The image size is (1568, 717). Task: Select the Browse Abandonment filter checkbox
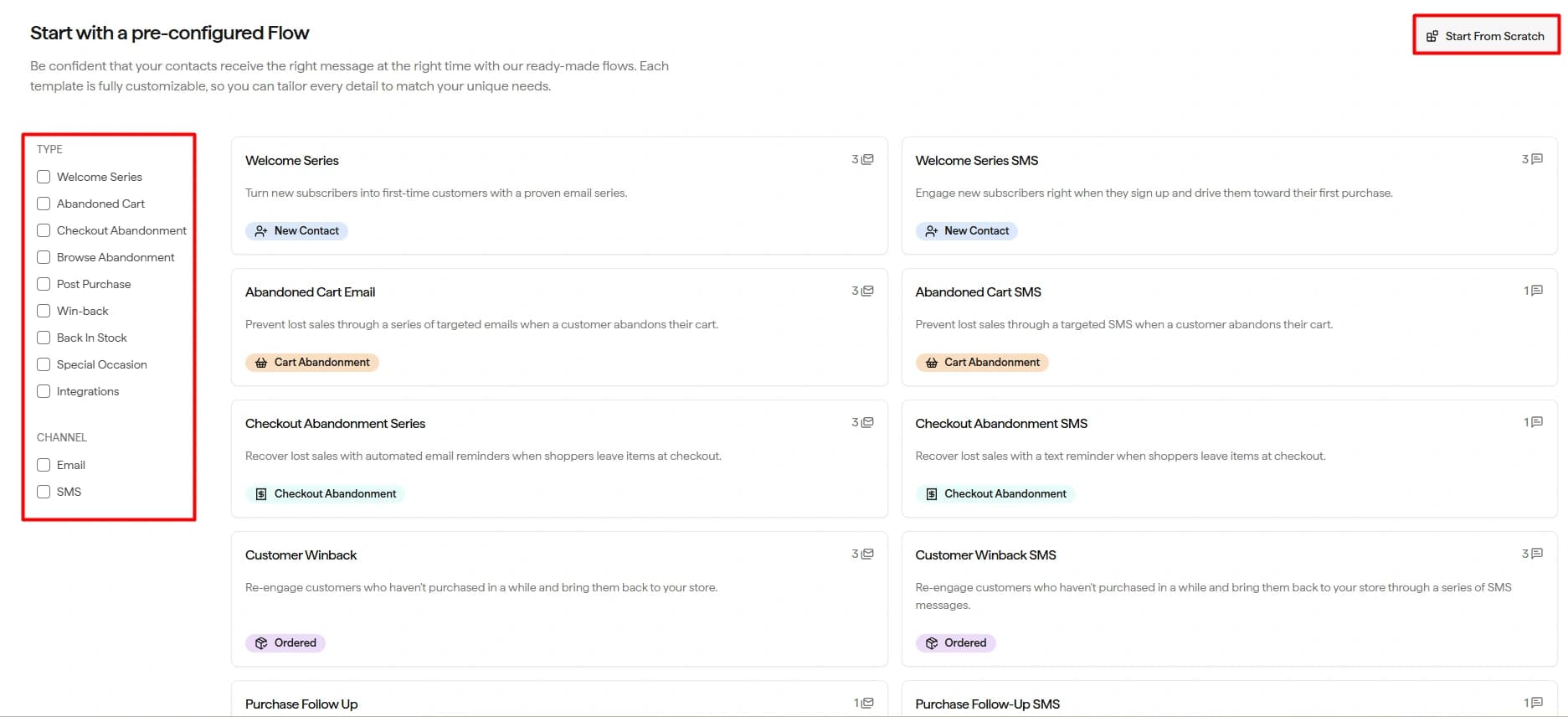click(44, 257)
